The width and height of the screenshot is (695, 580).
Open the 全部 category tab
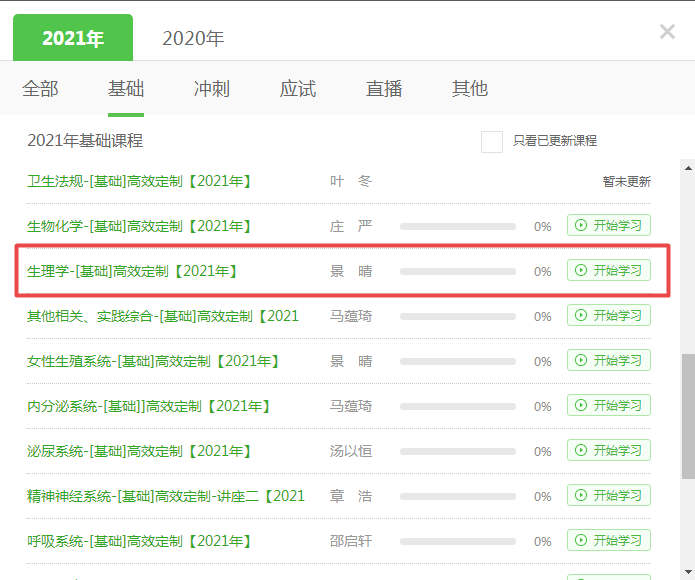point(40,89)
